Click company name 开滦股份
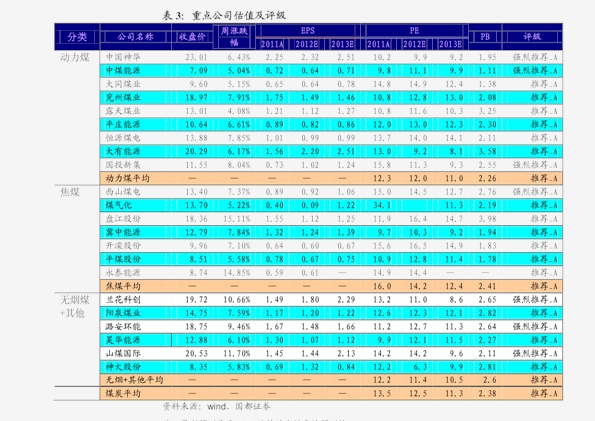This screenshot has height=421, width=595. (x=123, y=246)
